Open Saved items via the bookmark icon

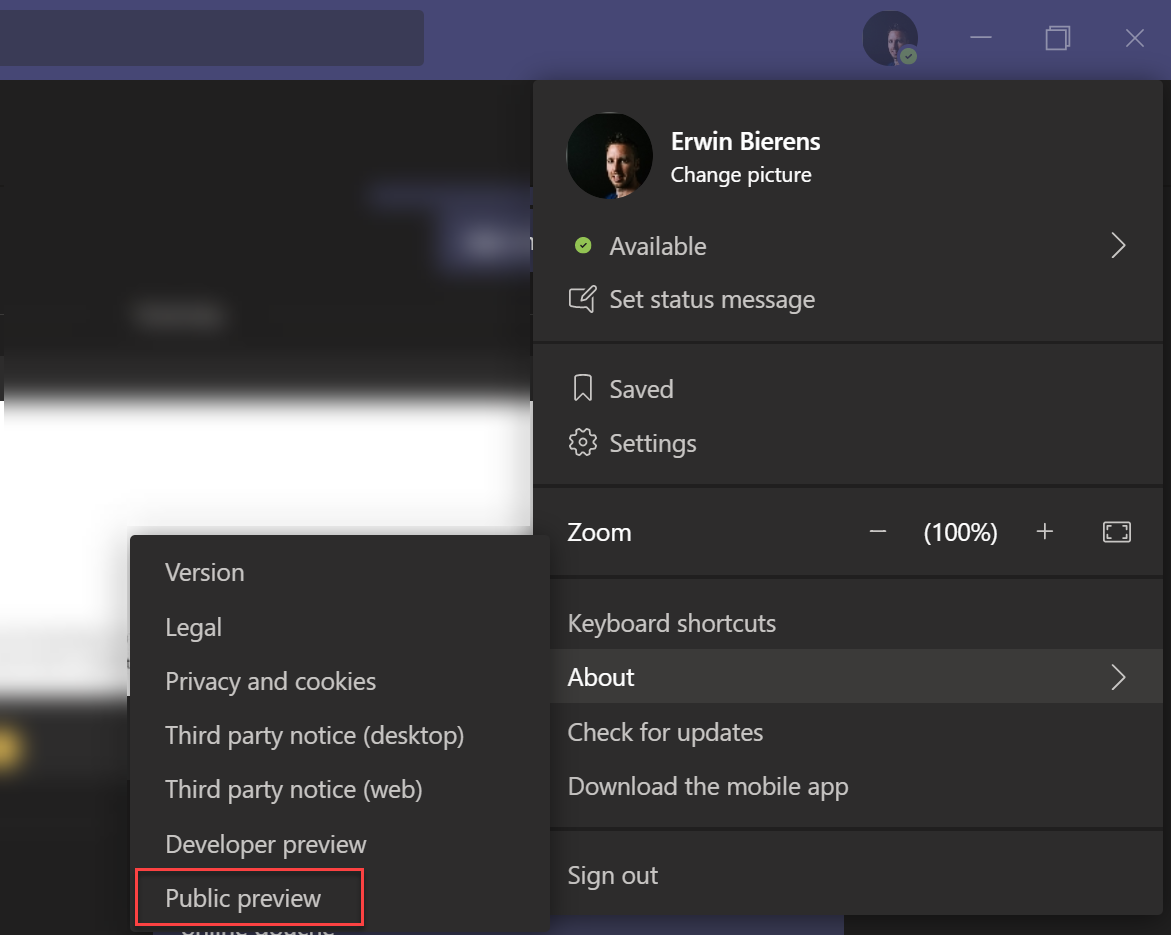point(583,388)
